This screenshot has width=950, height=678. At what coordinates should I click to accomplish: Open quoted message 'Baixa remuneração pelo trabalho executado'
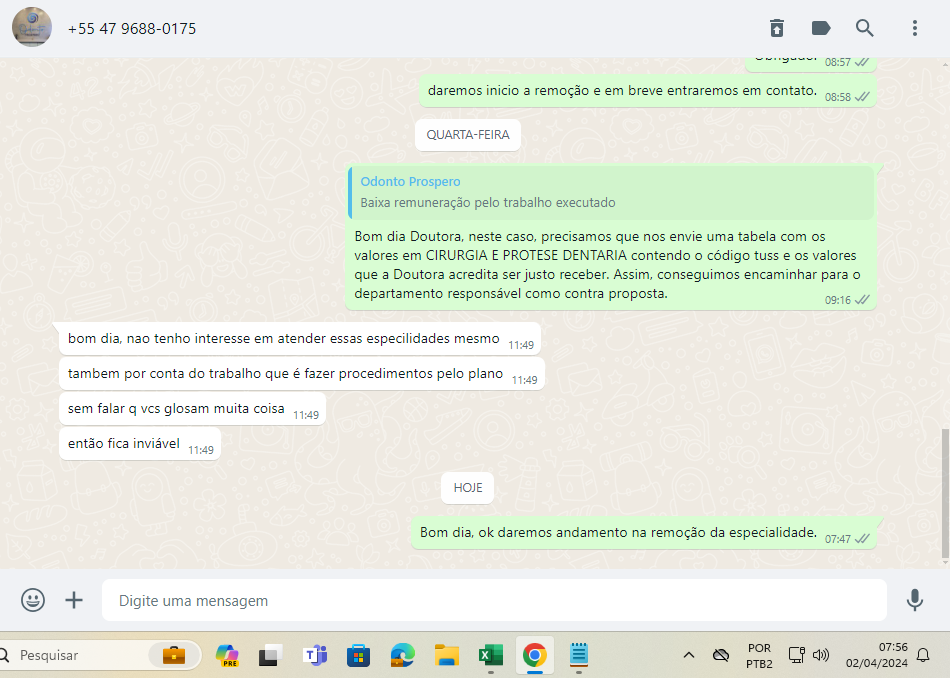click(x=611, y=192)
